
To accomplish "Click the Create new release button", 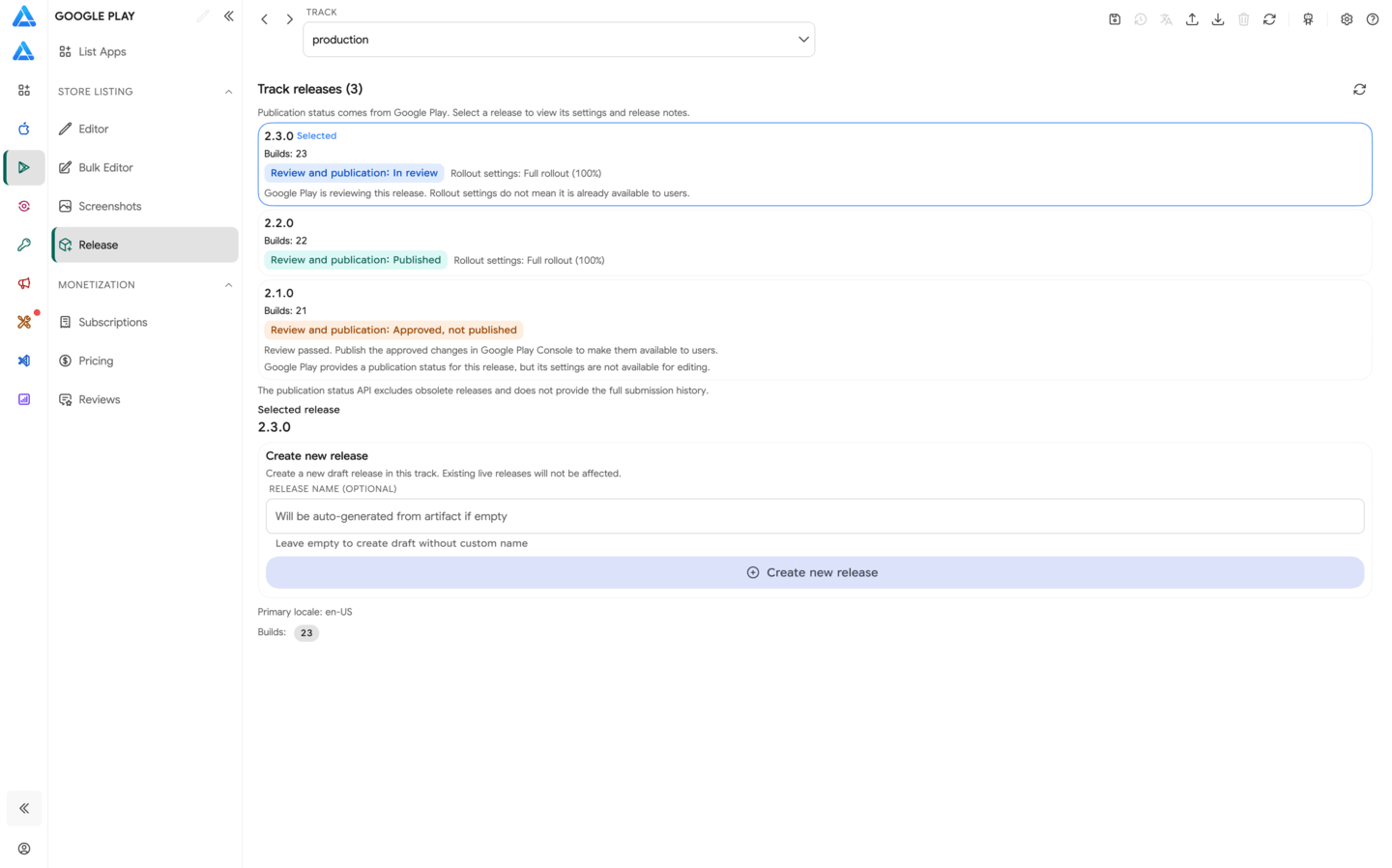I will pos(815,572).
